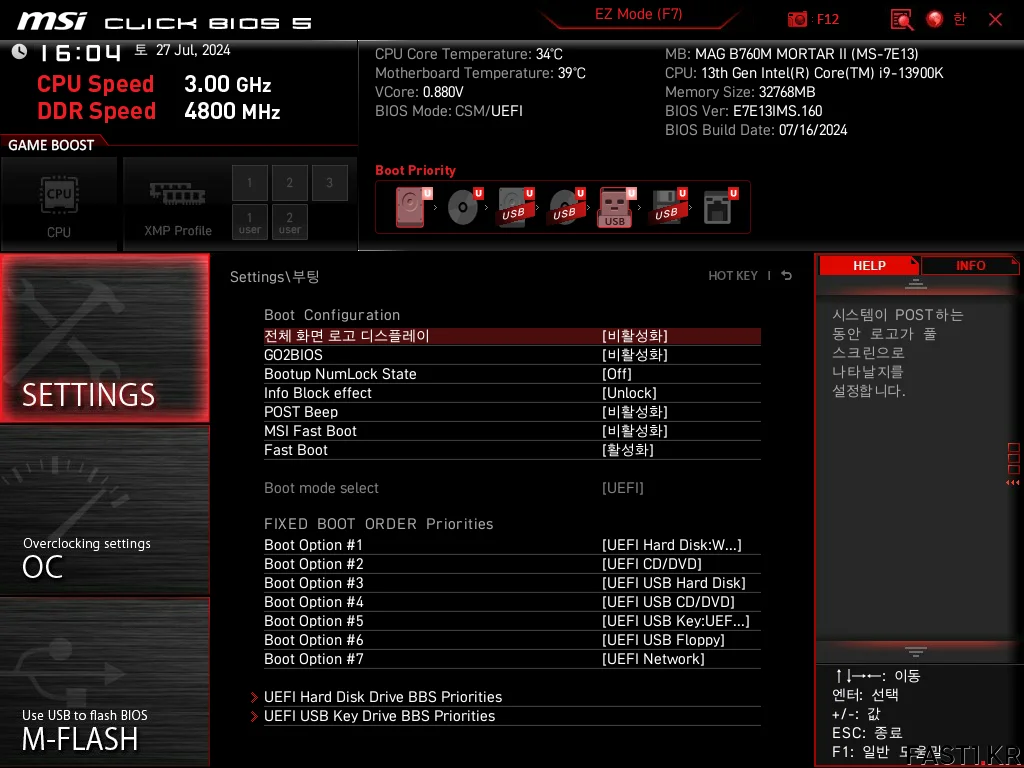Click the help panel scroll-up handle
This screenshot has width=1024, height=768.
(x=916, y=284)
